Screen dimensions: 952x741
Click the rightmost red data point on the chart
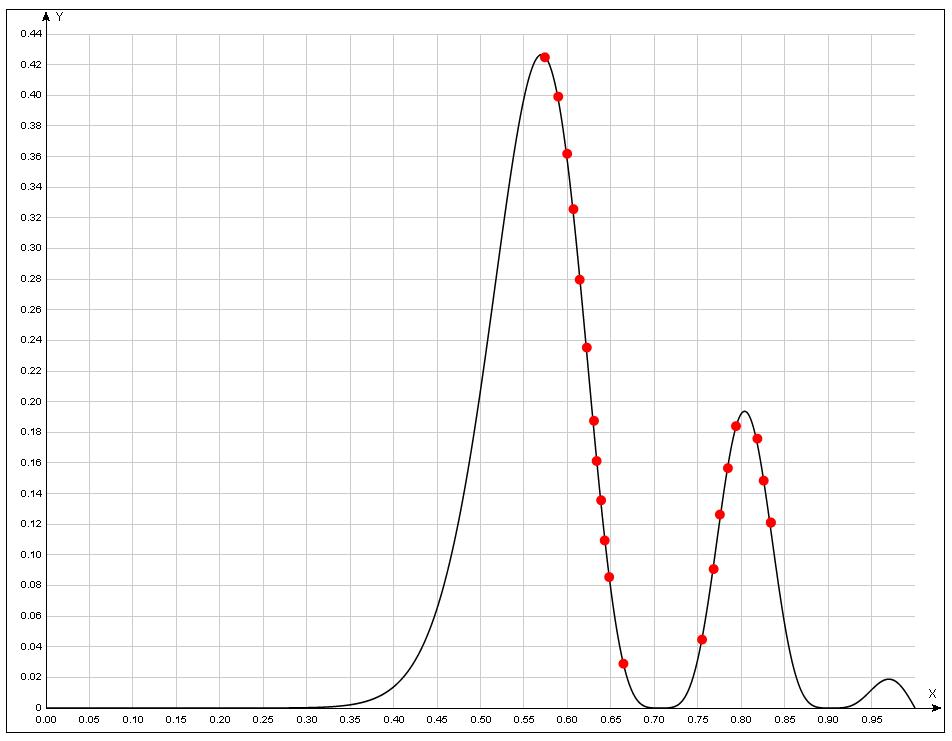click(x=771, y=523)
